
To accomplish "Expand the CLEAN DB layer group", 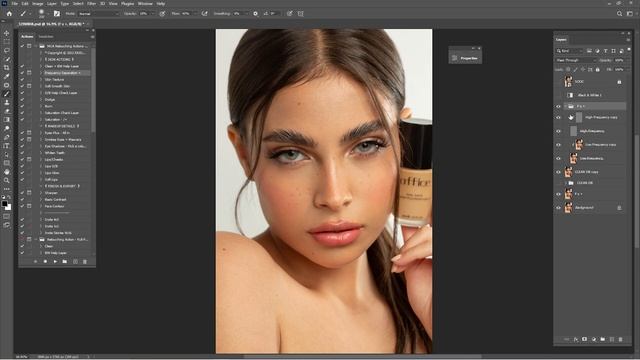I will click(566, 183).
